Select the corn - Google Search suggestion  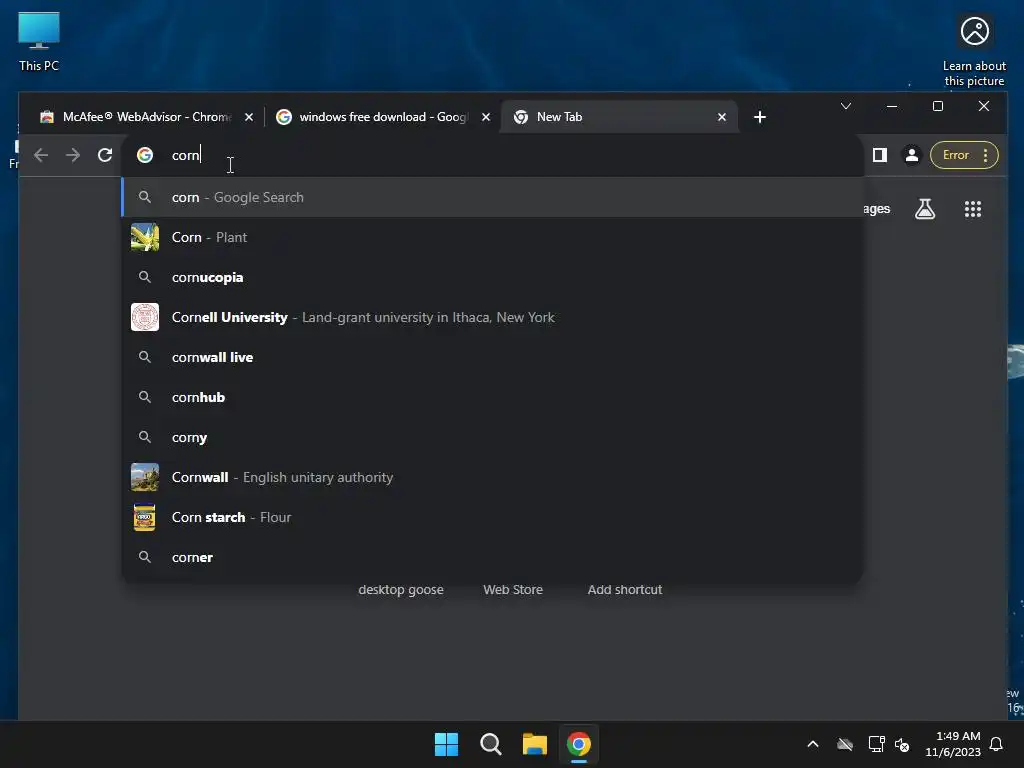(x=492, y=197)
